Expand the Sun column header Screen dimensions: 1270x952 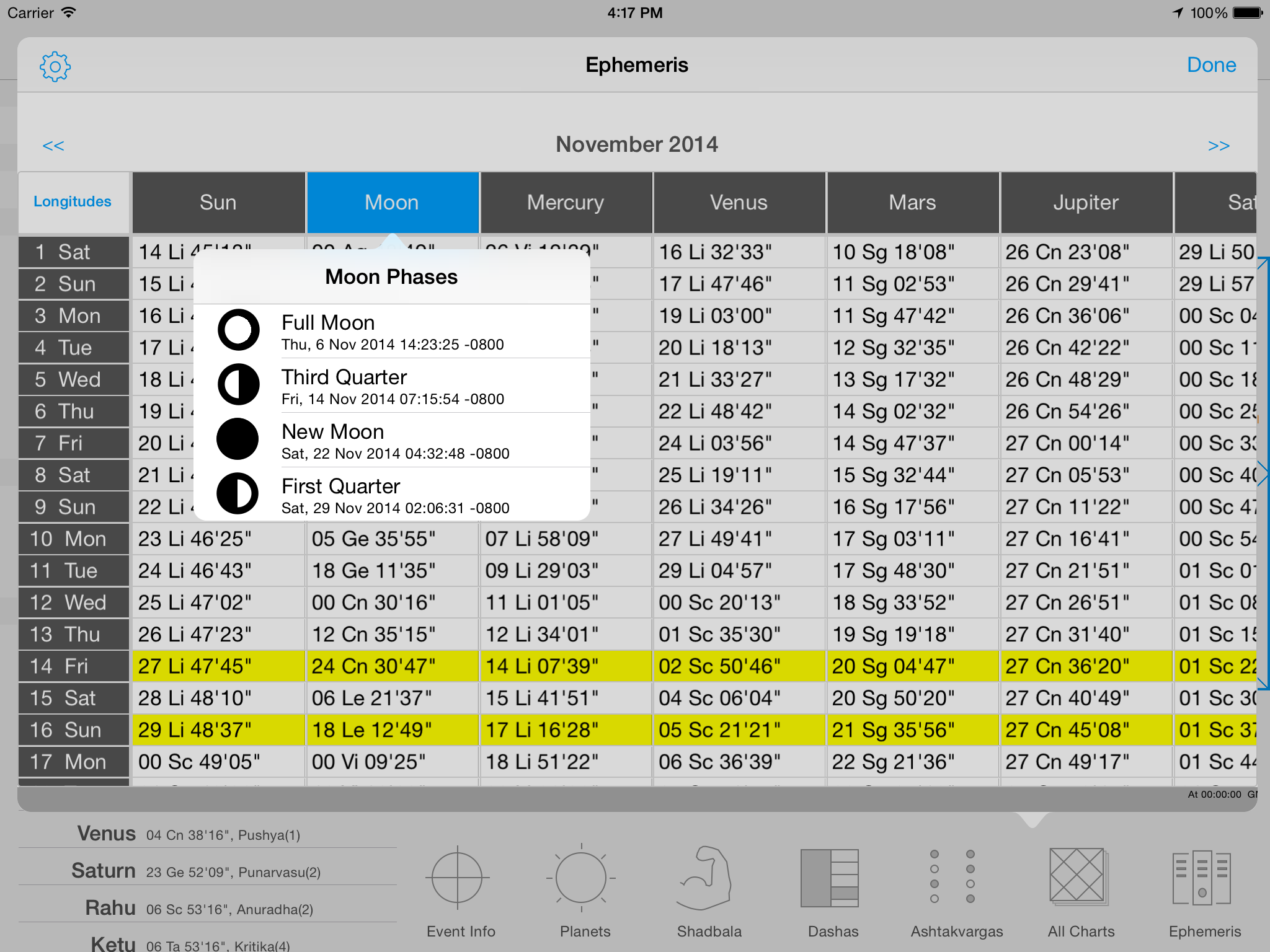pos(218,202)
